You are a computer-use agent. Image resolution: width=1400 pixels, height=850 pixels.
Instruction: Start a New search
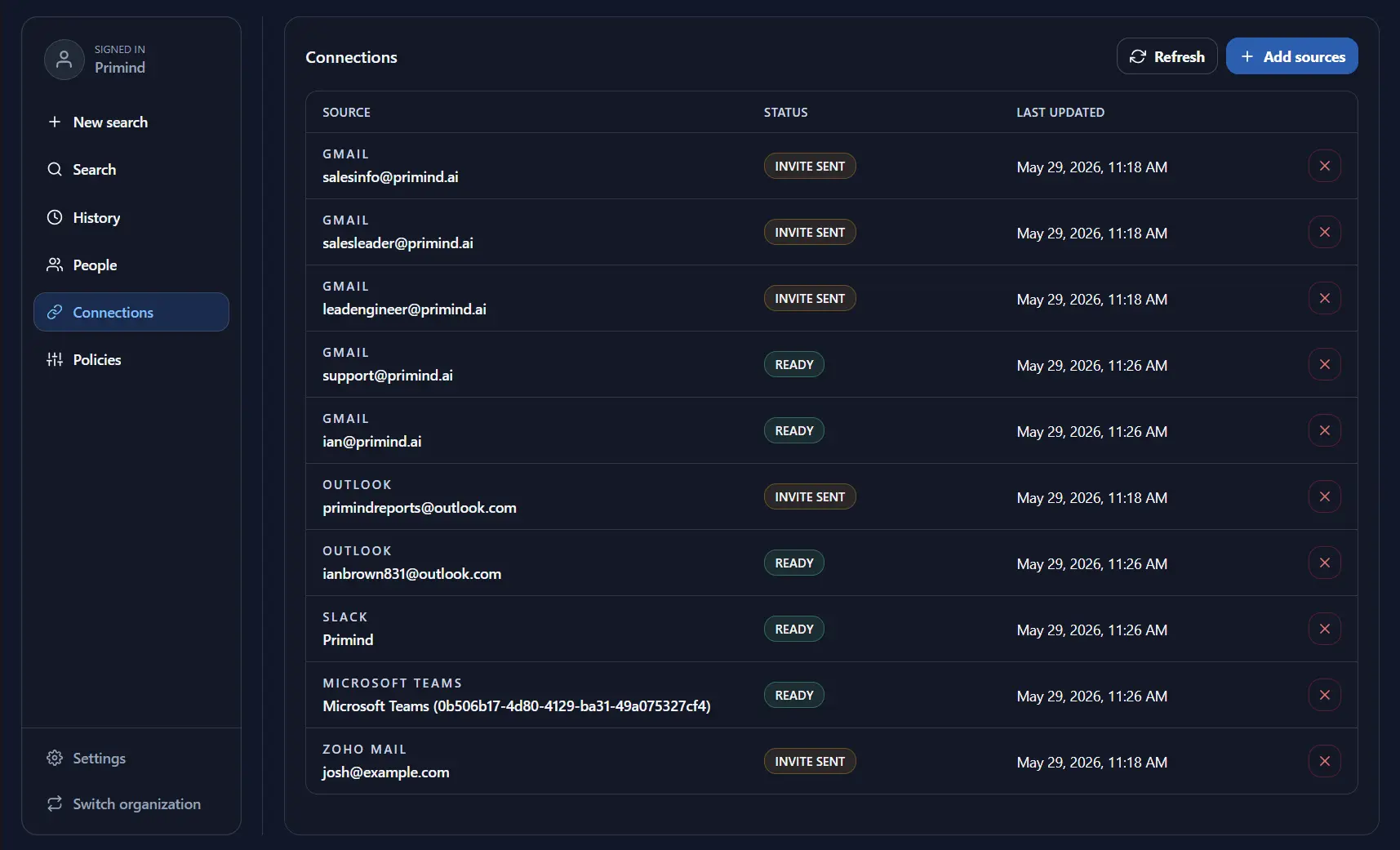[x=131, y=122]
